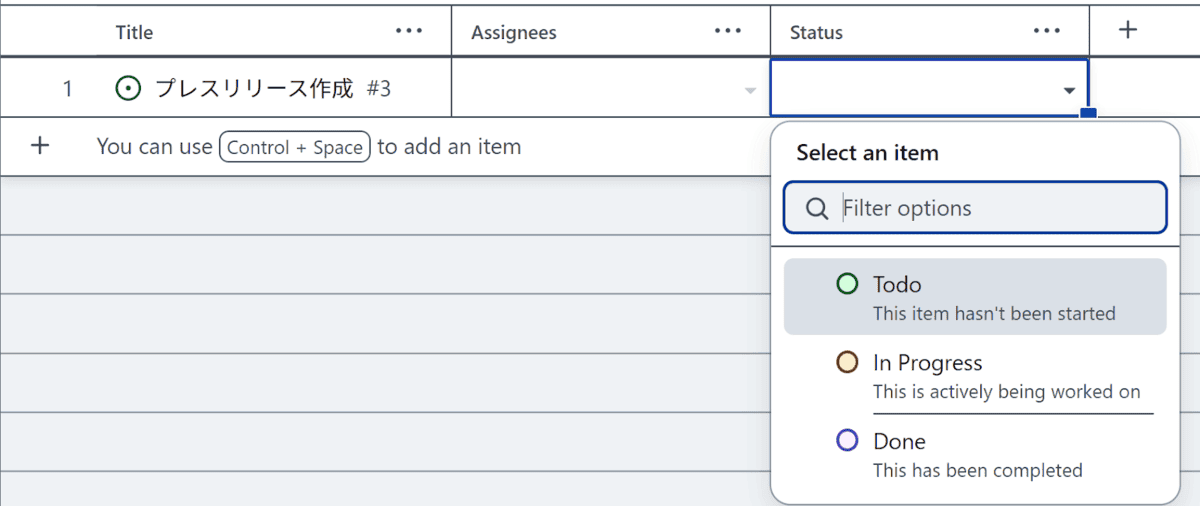Click the Title column header

(134, 32)
